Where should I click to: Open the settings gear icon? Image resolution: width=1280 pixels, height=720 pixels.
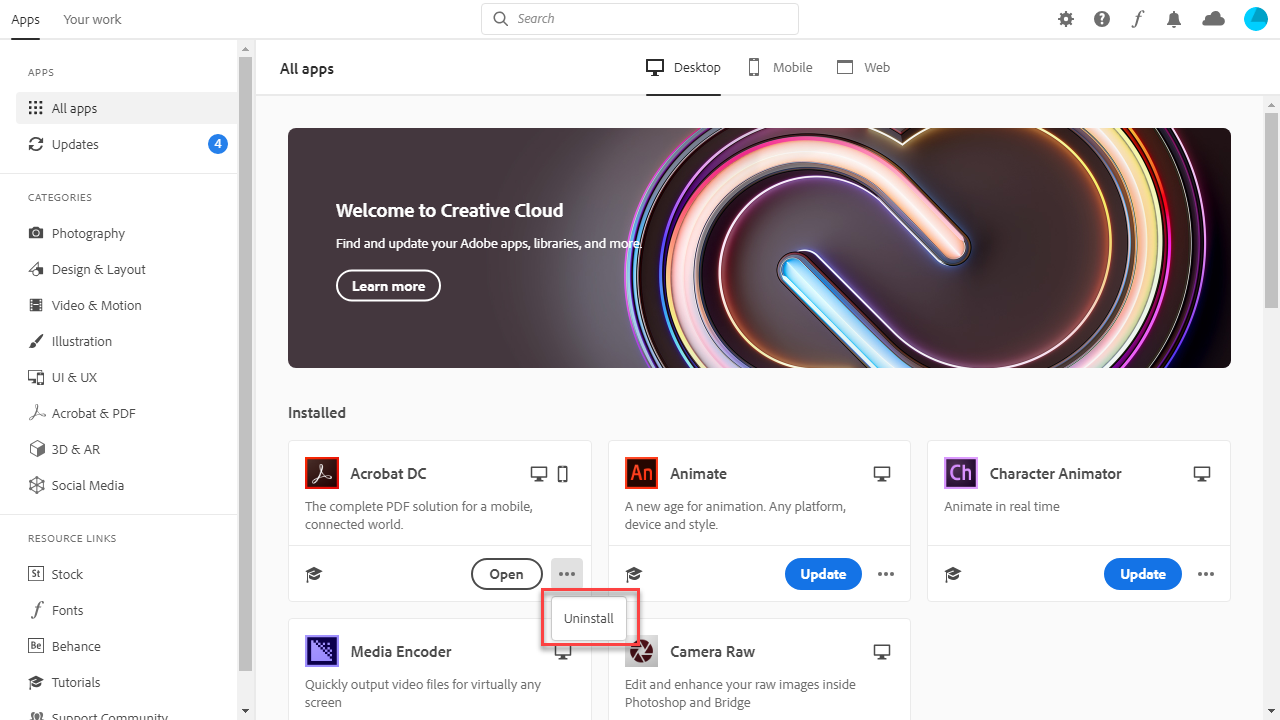click(1066, 19)
